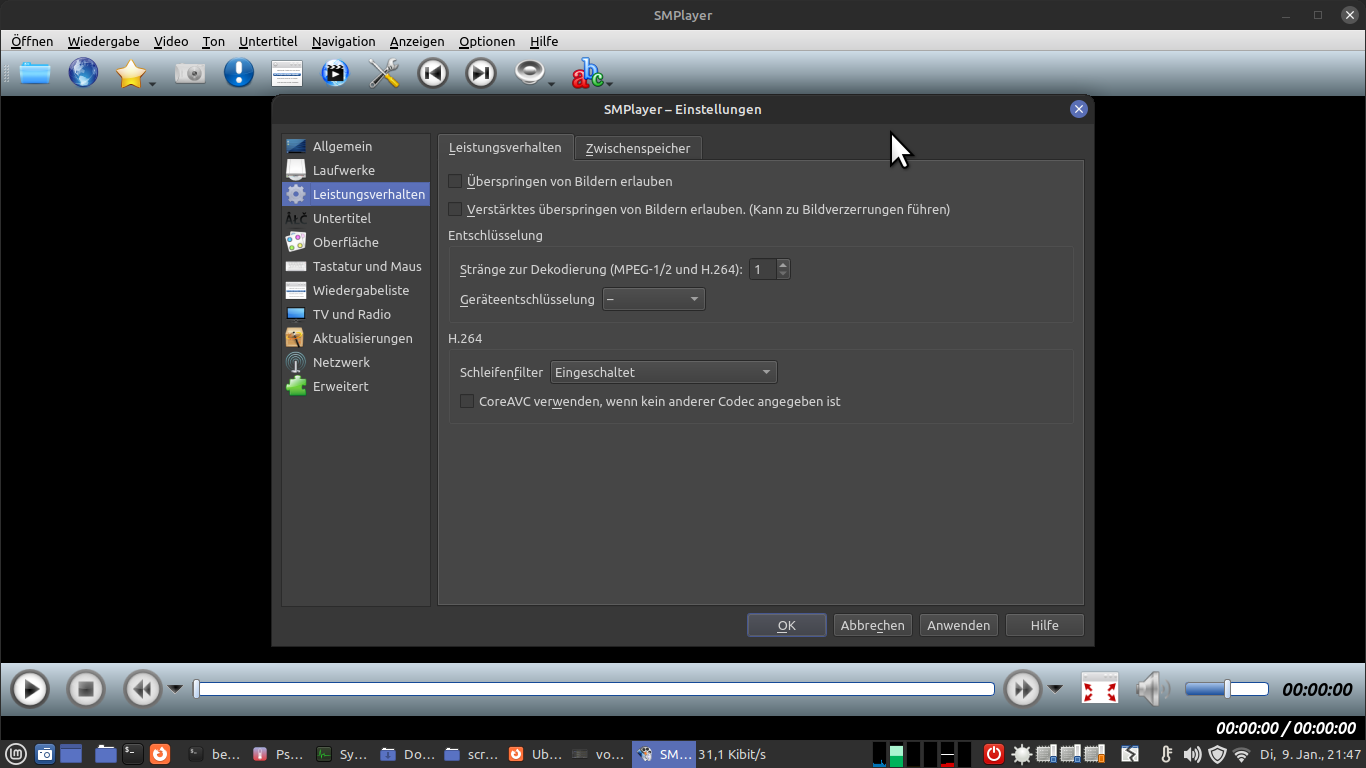Confirm settings with the OK button
The width and height of the screenshot is (1366, 768).
point(787,625)
